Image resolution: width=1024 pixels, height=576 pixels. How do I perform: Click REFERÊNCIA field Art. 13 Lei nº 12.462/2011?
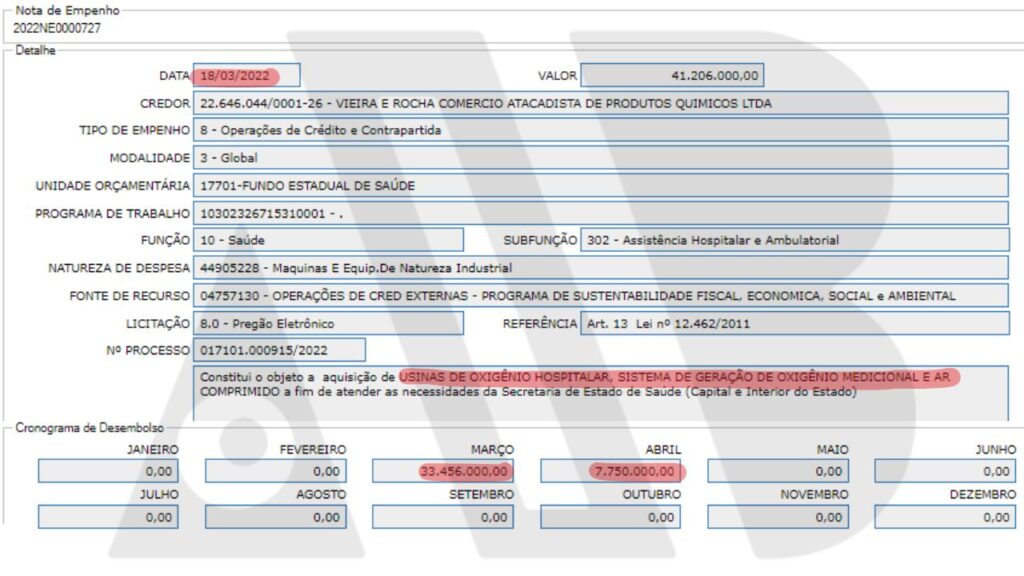pyautogui.click(x=795, y=323)
